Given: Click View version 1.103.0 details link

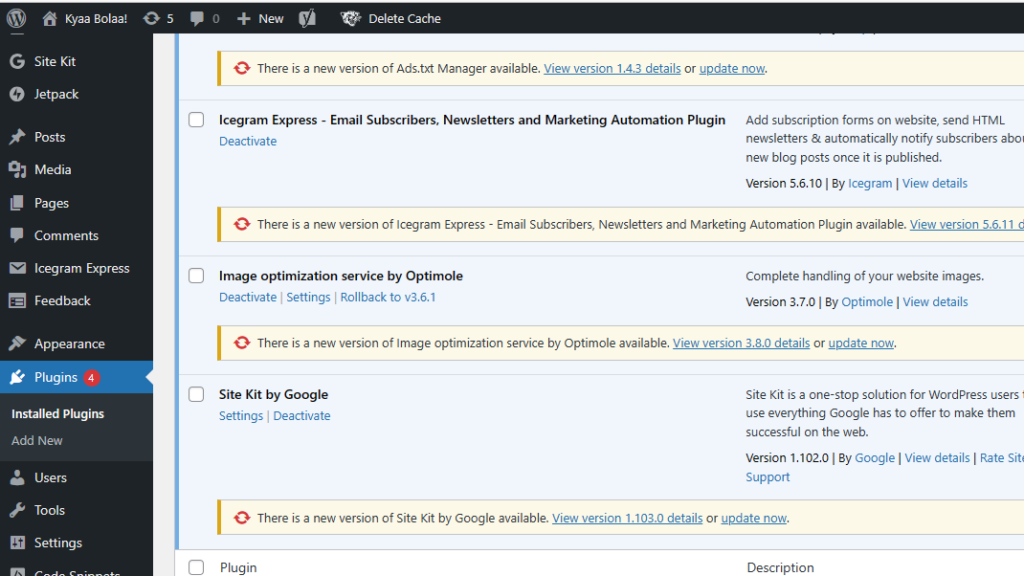Looking at the screenshot, I should point(627,518).
